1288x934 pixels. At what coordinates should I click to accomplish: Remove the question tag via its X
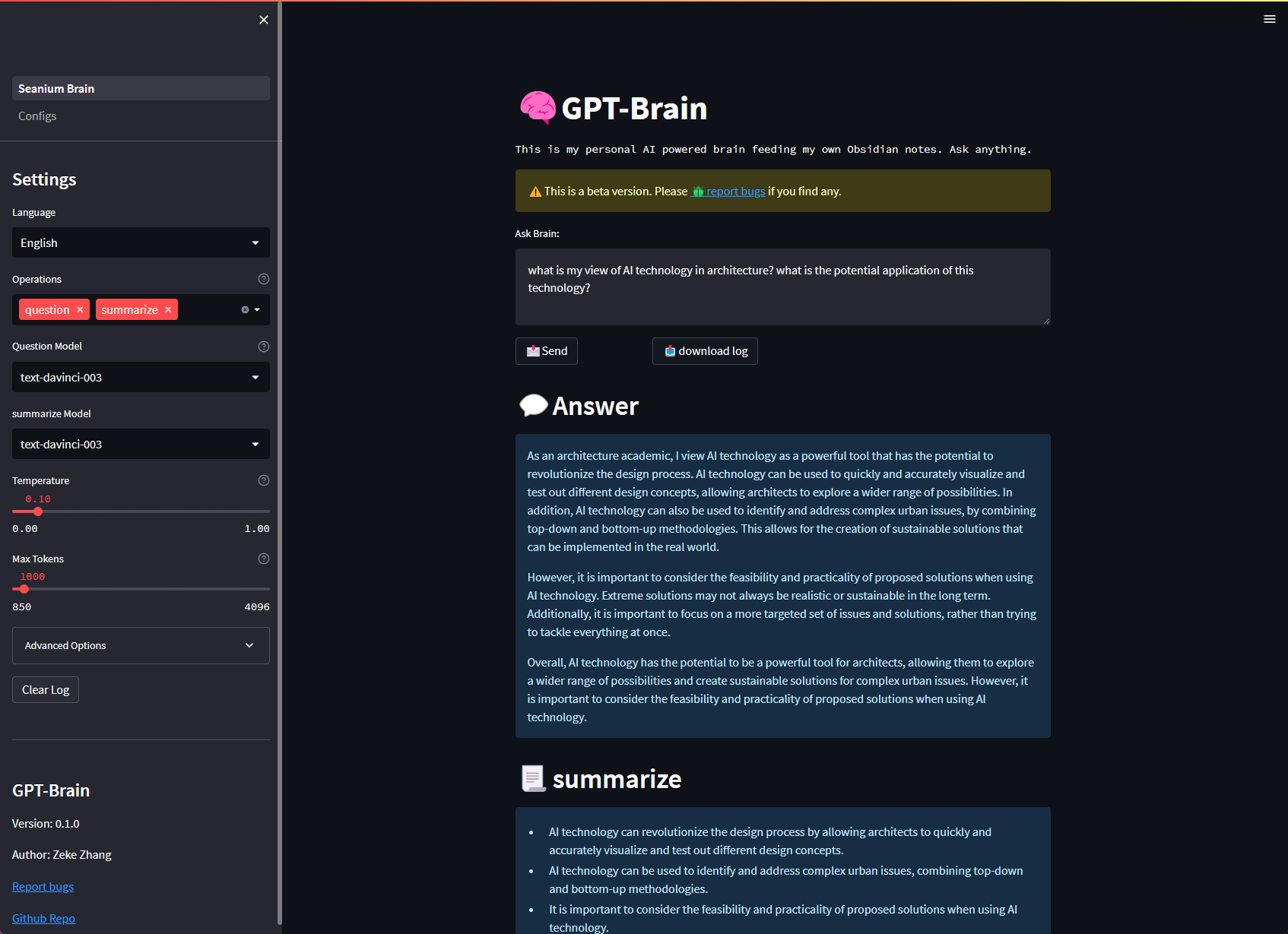pyautogui.click(x=80, y=309)
